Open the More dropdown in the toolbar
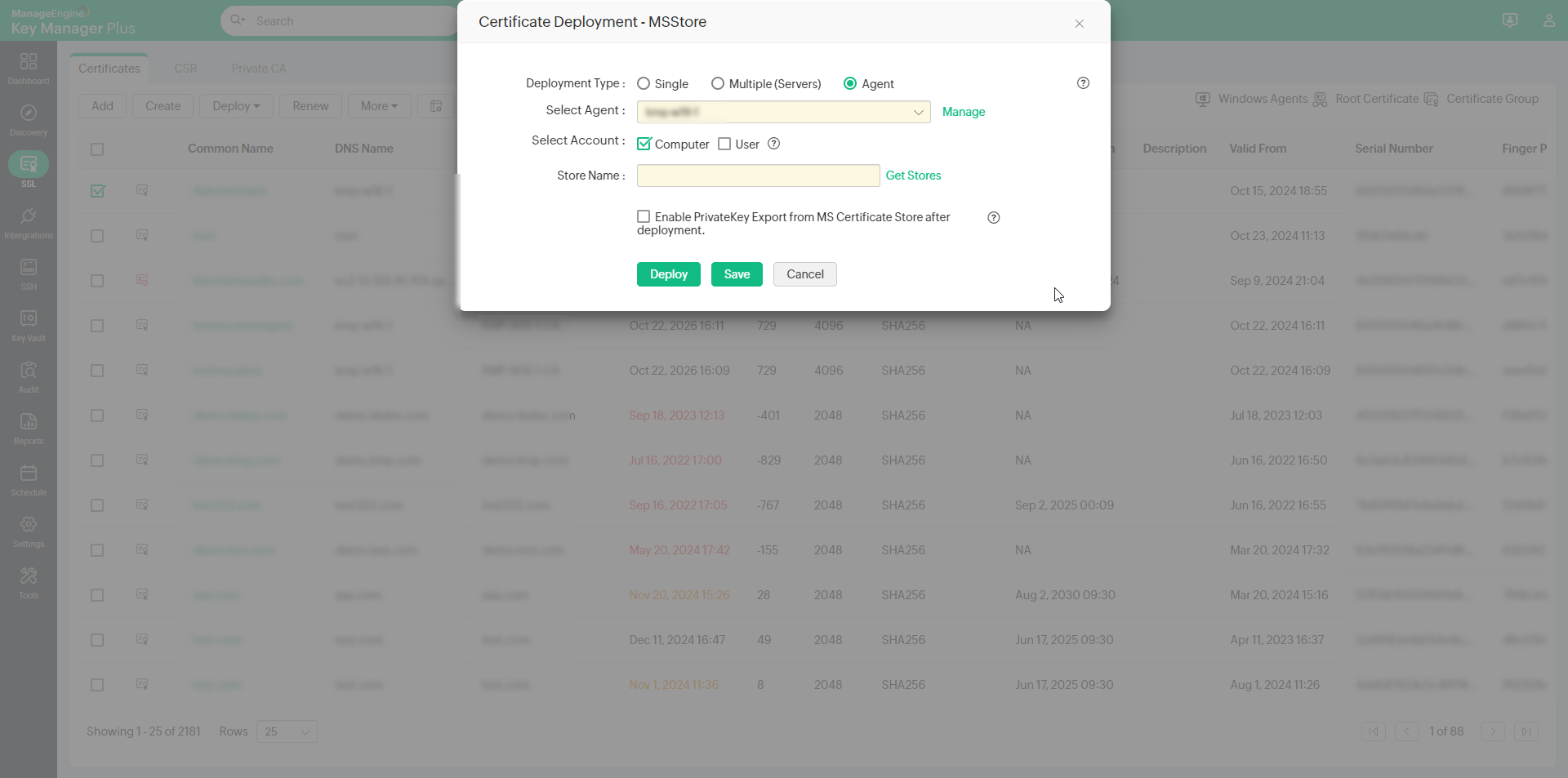The height and width of the screenshot is (778, 1568). (x=380, y=106)
